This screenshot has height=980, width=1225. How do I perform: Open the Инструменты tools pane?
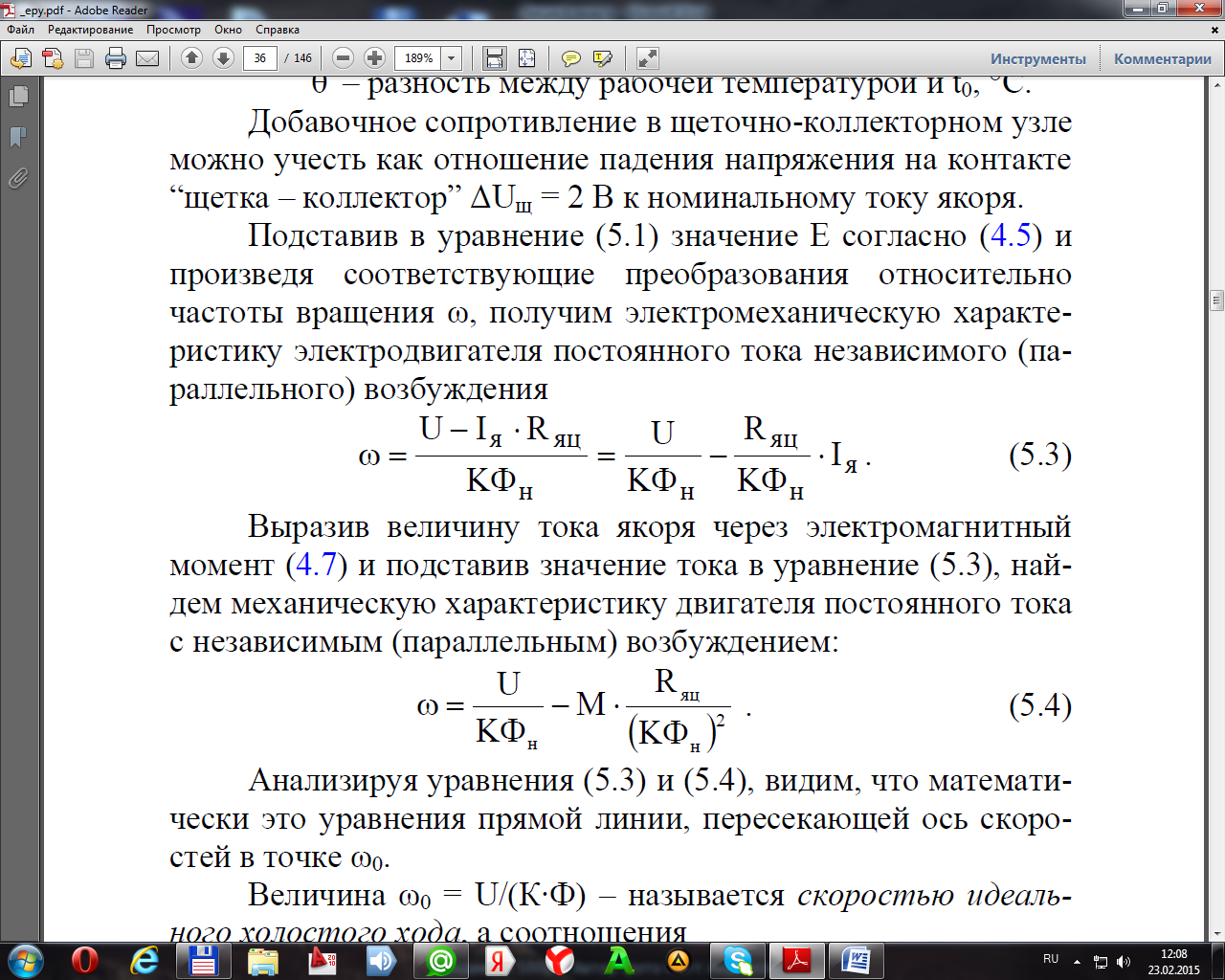[x=1038, y=59]
